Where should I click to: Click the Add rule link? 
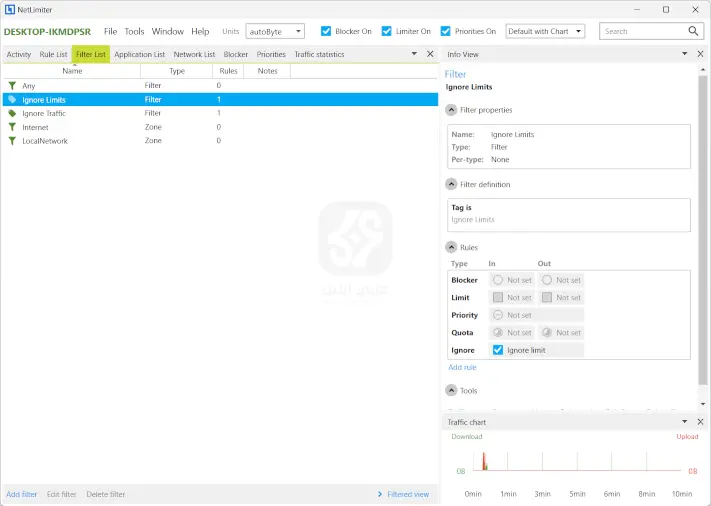pyautogui.click(x=463, y=367)
